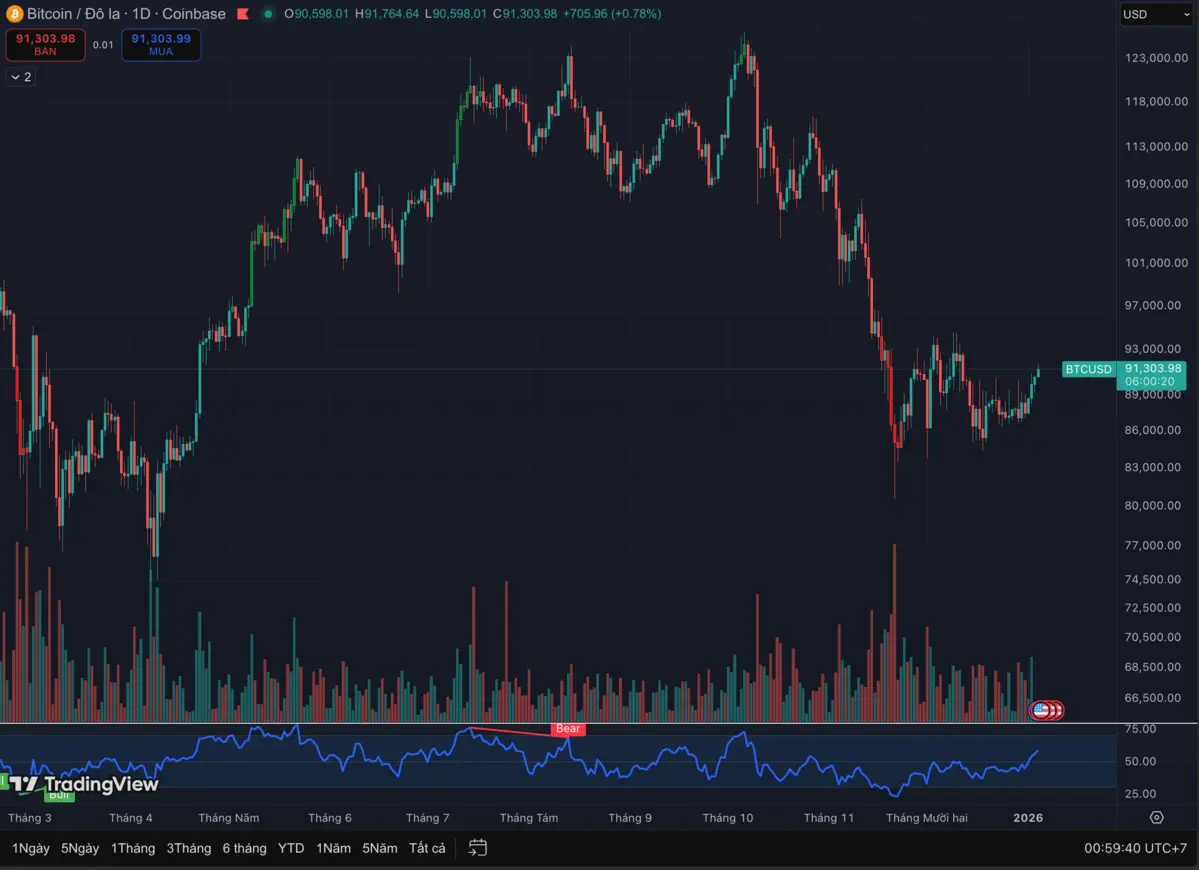Choose the 6 tháng range
Screen dimensions: 1199x870
point(244,848)
